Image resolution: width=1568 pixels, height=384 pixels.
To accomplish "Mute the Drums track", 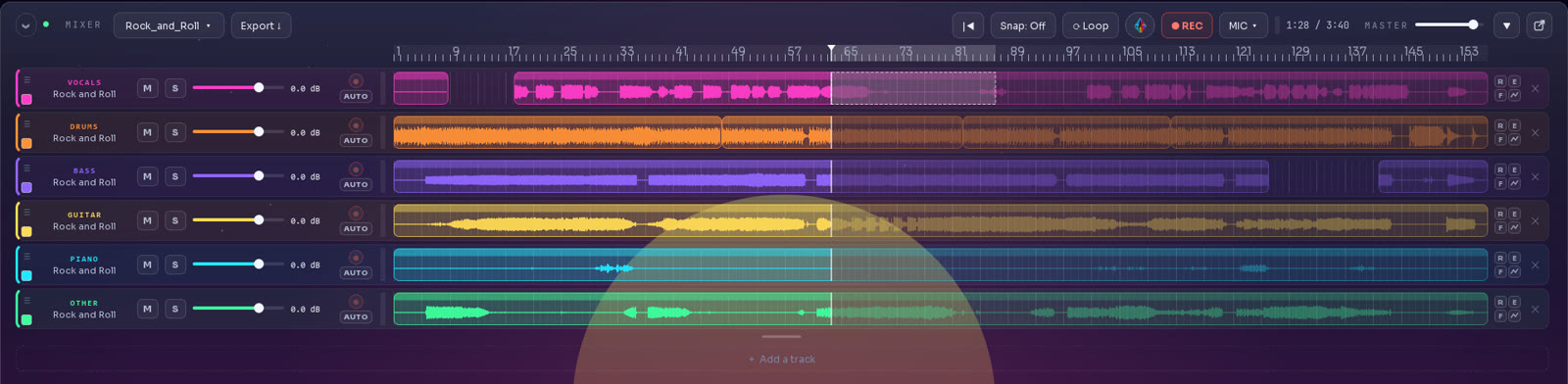I will 147,132.
